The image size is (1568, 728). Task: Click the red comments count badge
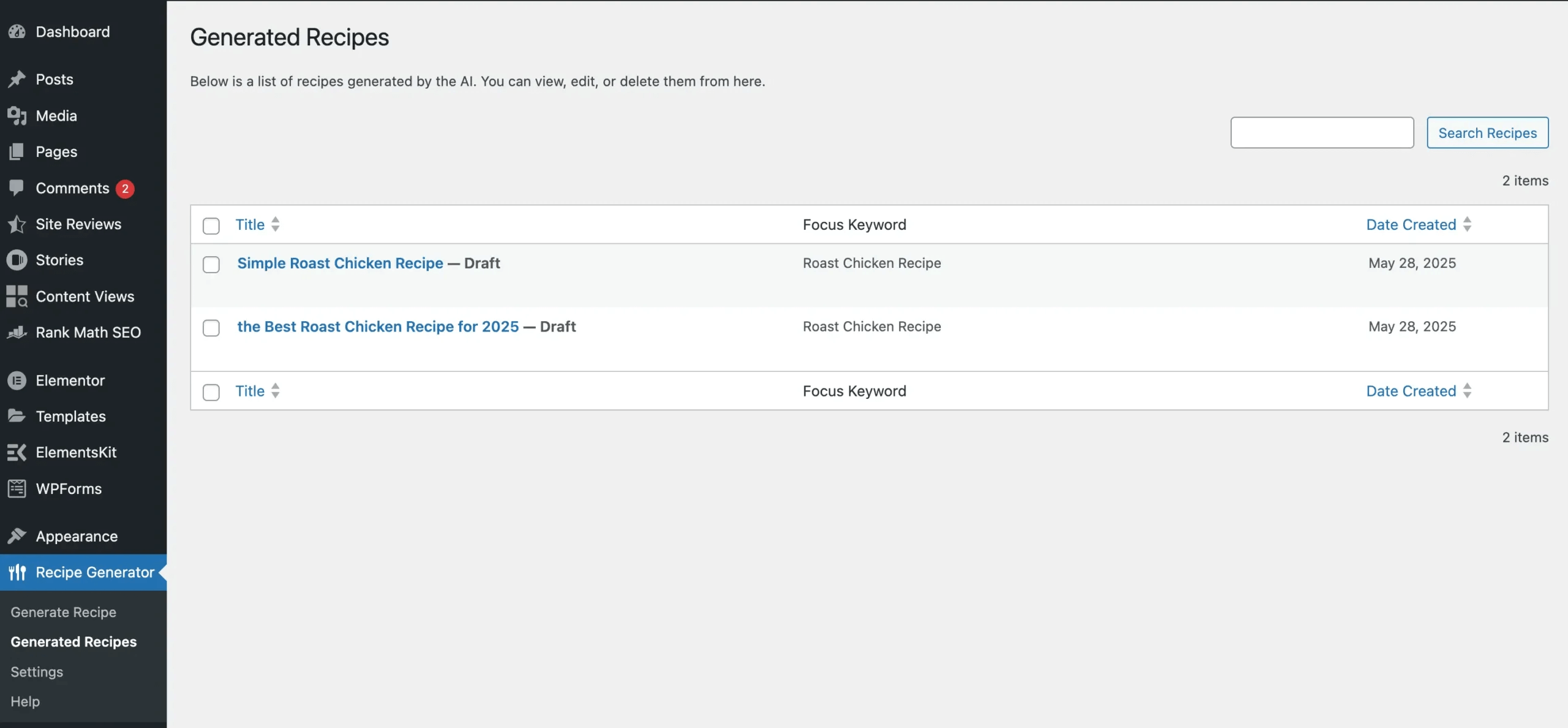click(125, 189)
